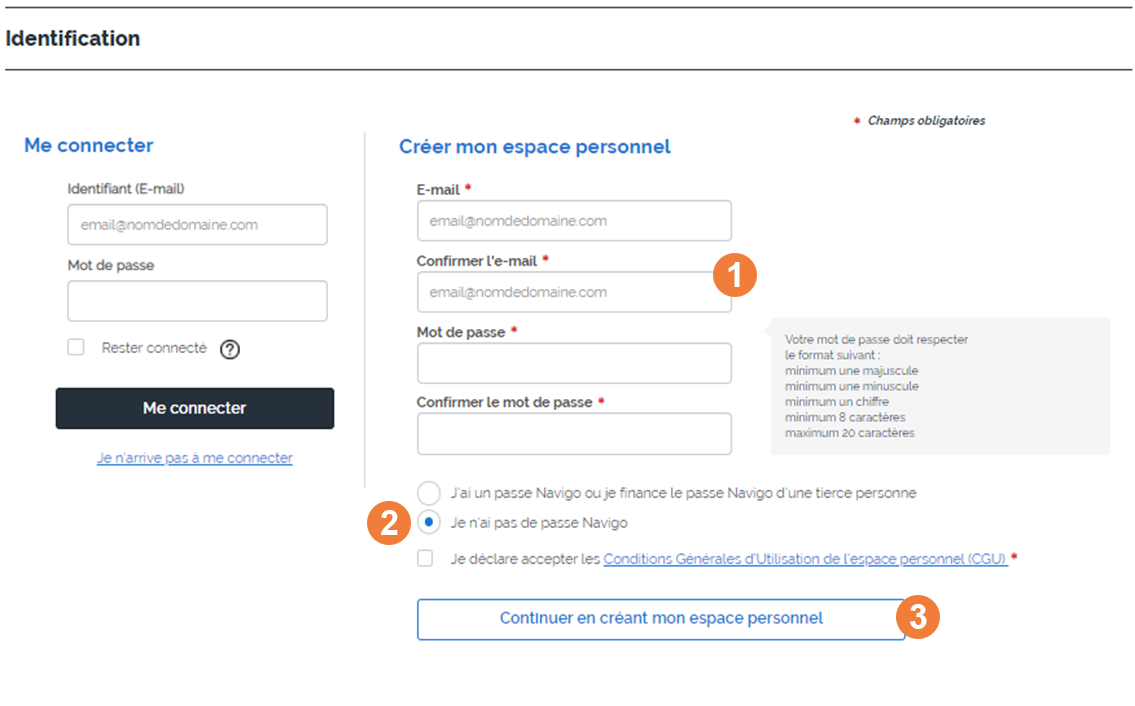Focus the login Mot de passe field
1135x706 pixels.
[198, 301]
